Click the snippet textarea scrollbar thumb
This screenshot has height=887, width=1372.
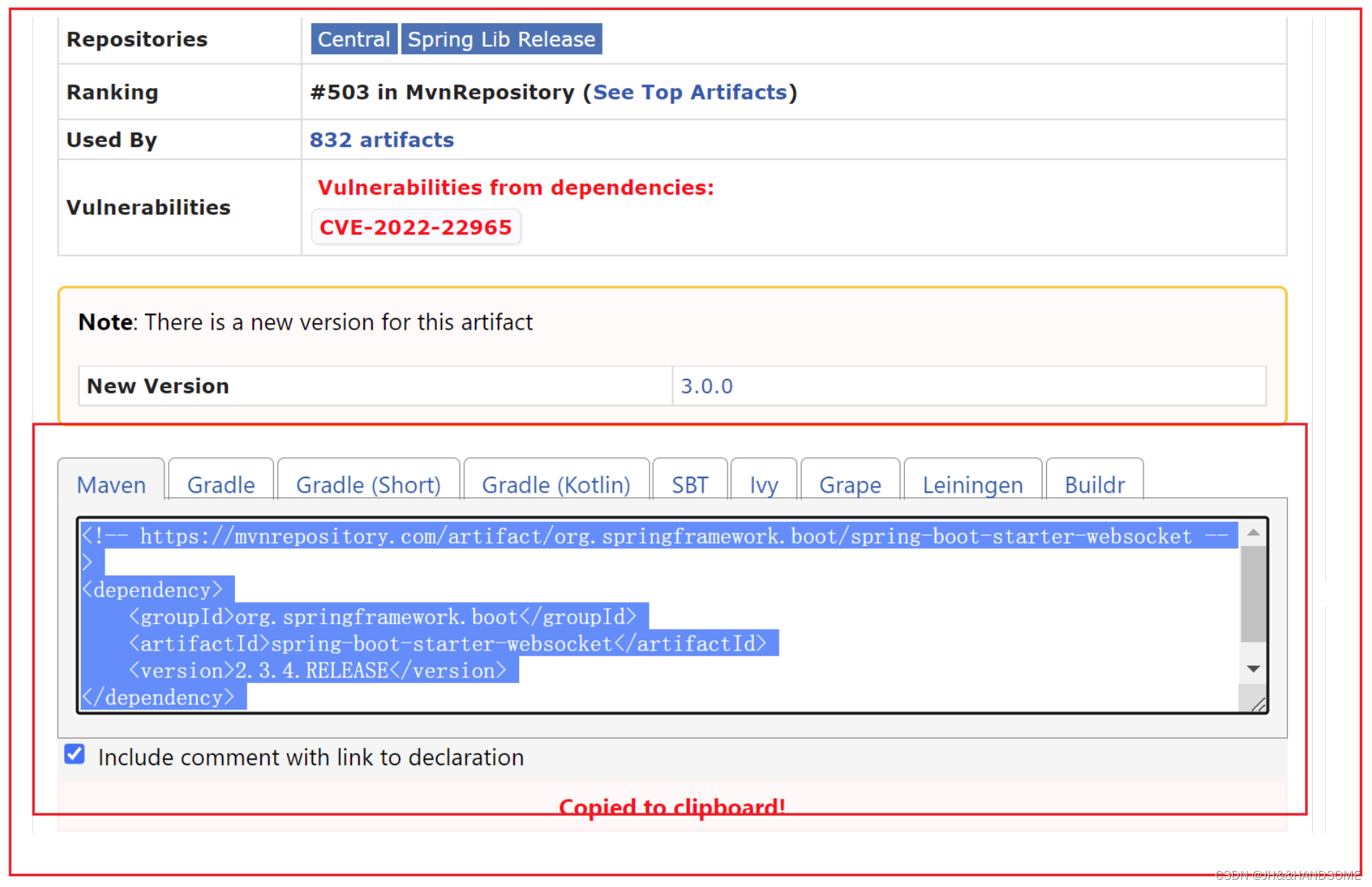(1253, 593)
